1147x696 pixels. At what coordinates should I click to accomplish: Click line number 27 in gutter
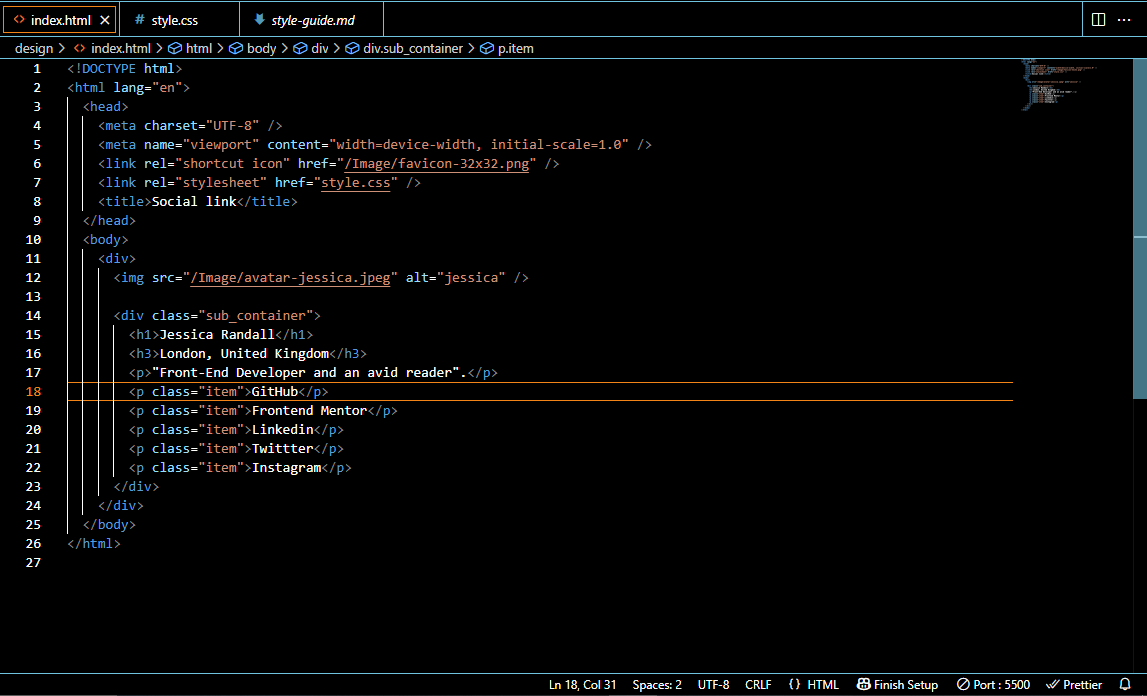(x=33, y=563)
